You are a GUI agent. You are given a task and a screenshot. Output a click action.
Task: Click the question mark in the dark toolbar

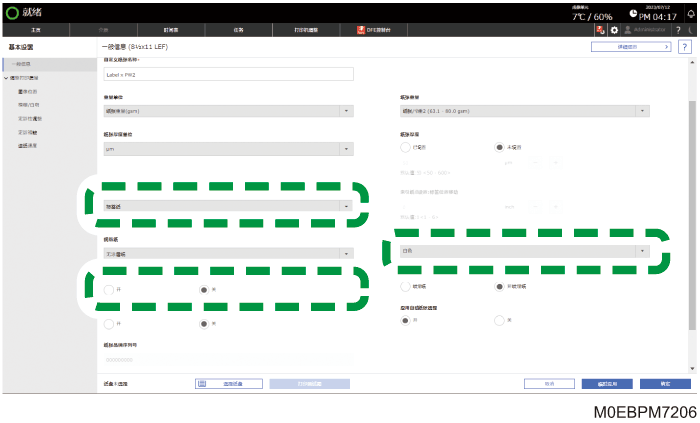(678, 30)
